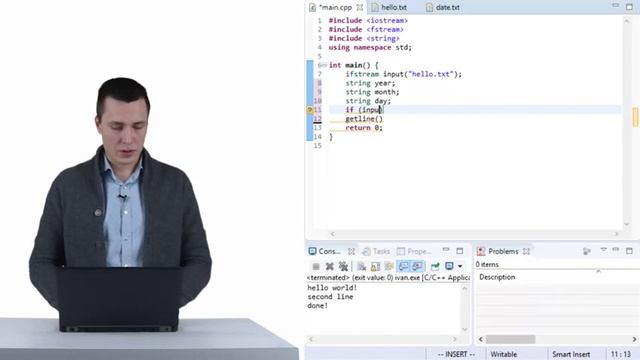Maximize the editor area

[x=629, y=7]
